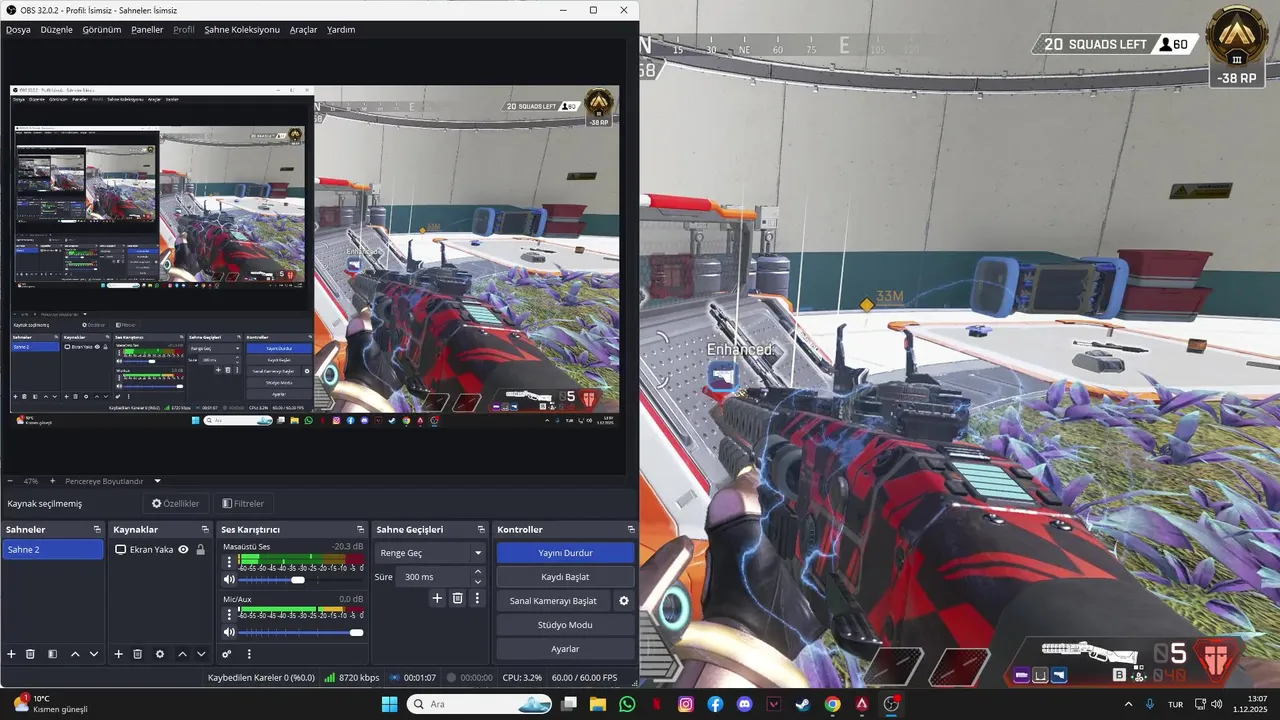Undock the Kaynaklar panel
The image size is (1280, 720).
[x=205, y=529]
